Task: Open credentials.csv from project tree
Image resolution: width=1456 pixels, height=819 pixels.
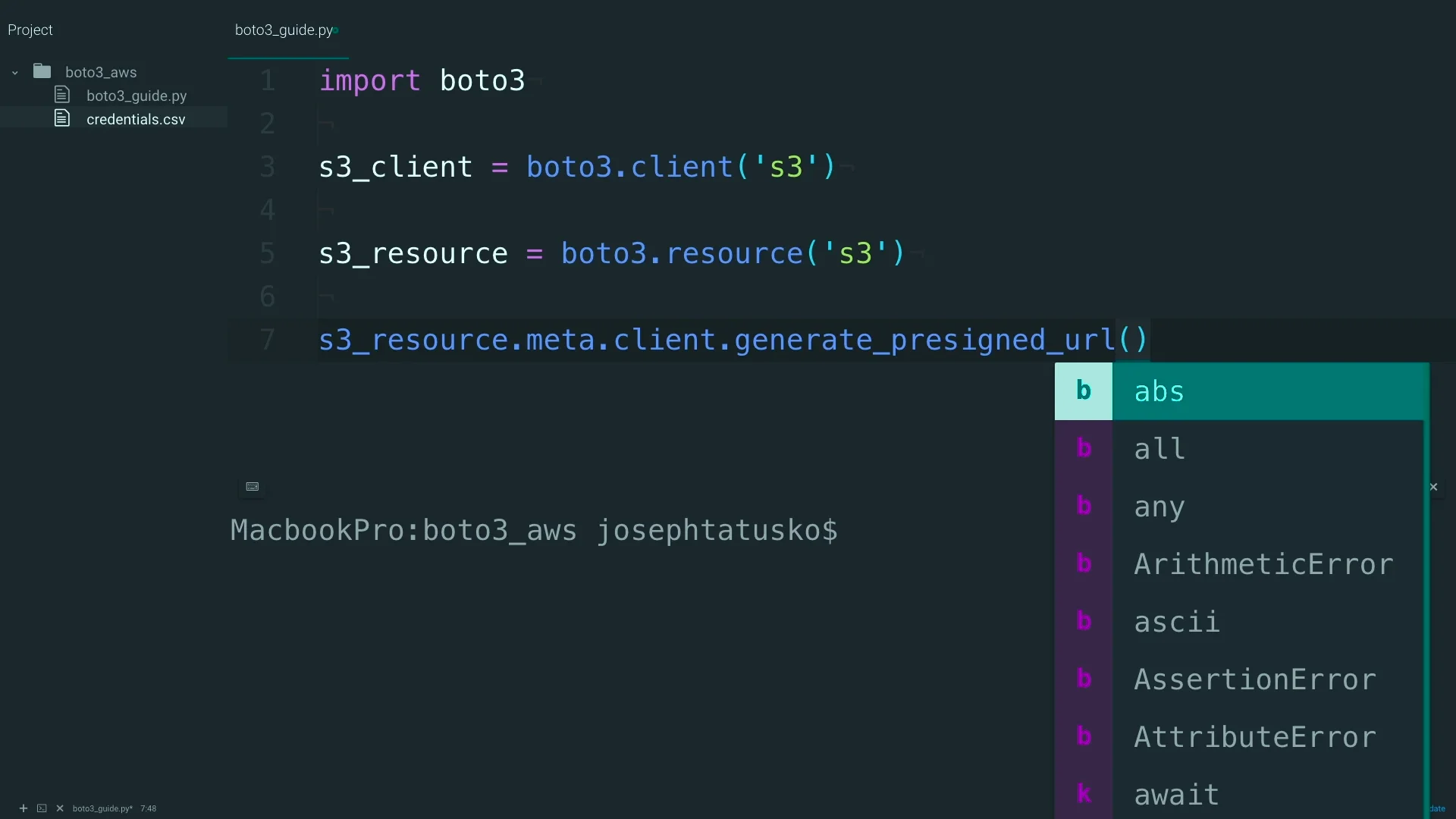Action: [x=136, y=119]
